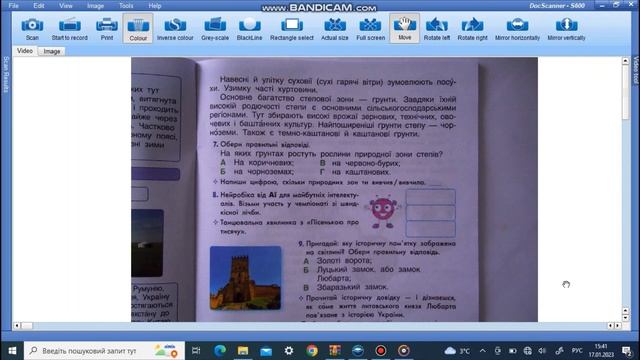Open the weather widget showing 3°C
Viewport: 640px width, 360px height.
(x=457, y=351)
